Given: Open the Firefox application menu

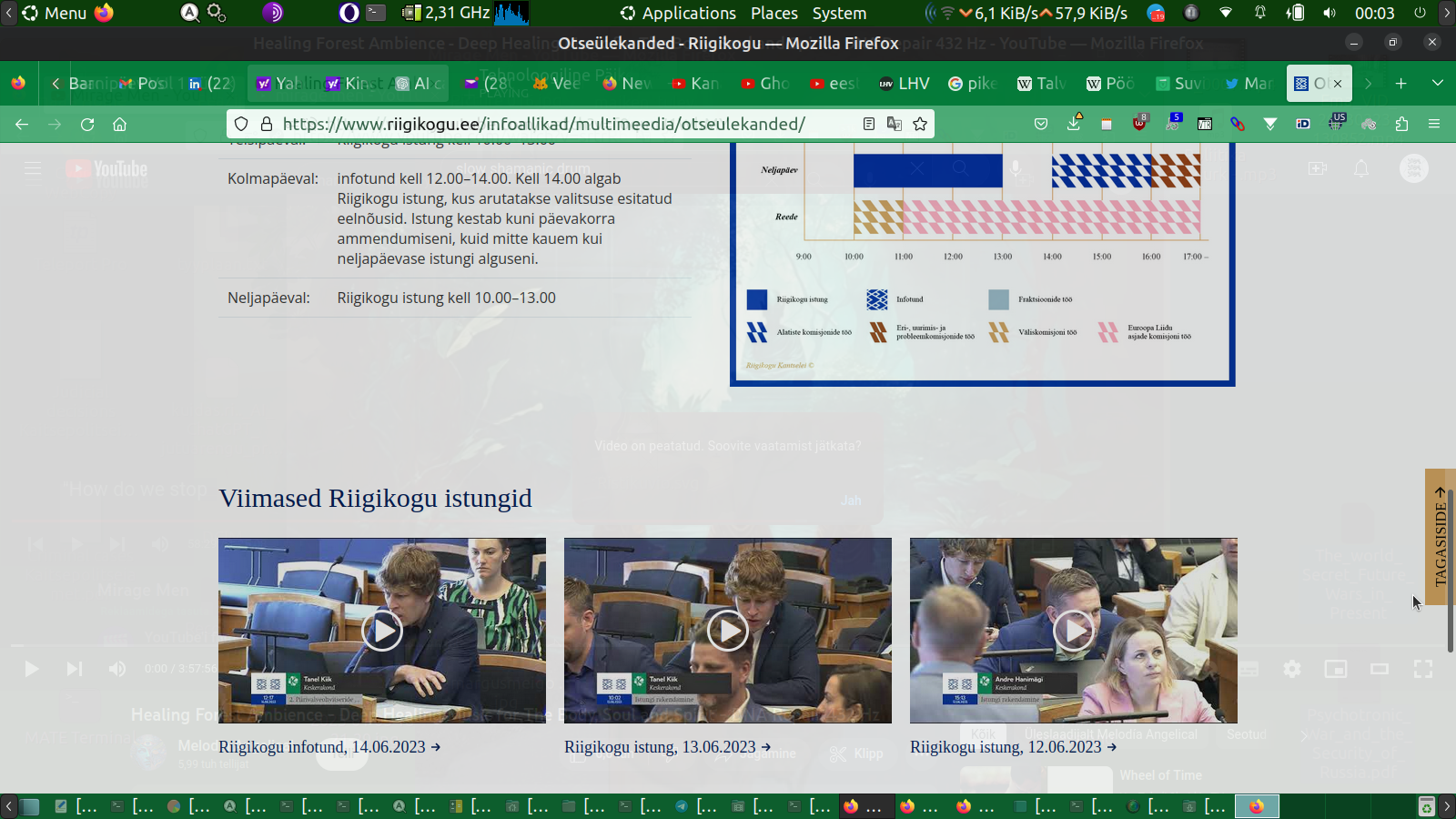Looking at the screenshot, I should click(1434, 124).
